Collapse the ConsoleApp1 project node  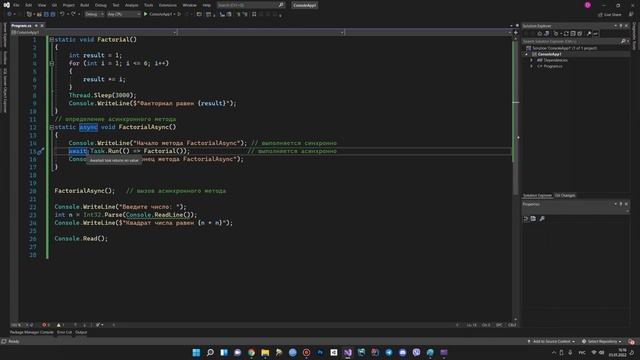point(527,54)
